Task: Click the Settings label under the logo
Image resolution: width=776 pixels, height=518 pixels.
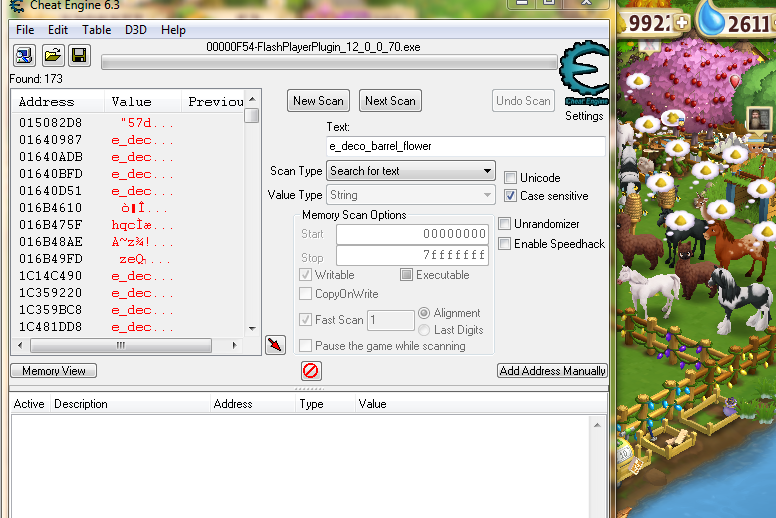Action: pyautogui.click(x=584, y=116)
